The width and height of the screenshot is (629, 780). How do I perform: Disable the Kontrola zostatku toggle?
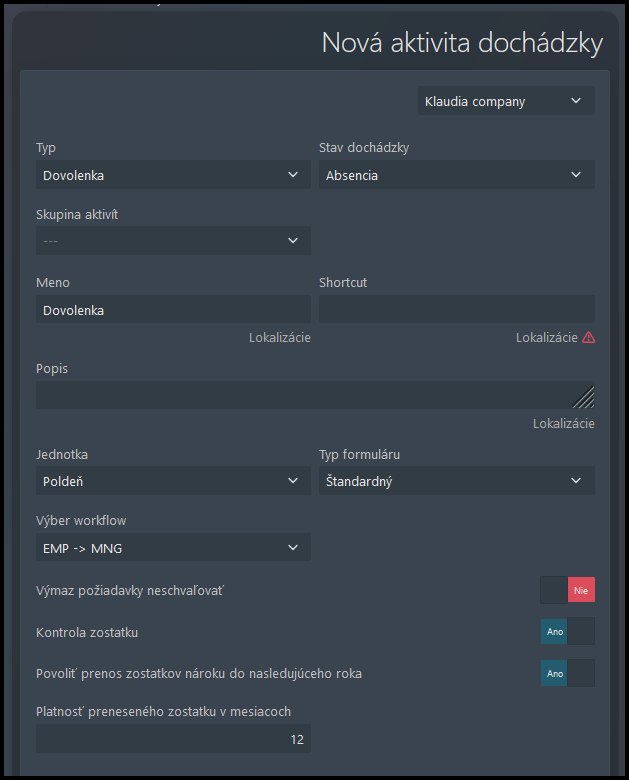567,631
